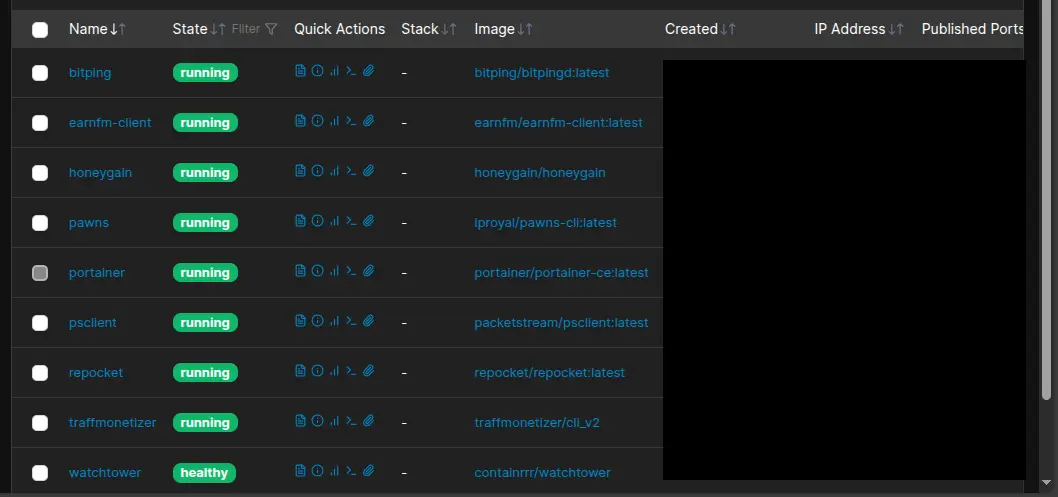Inspect the bitping container

[x=317, y=71]
